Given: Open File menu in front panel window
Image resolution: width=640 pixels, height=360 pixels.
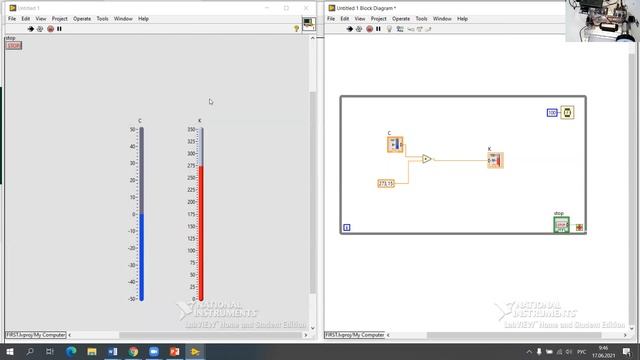Looking at the screenshot, I should 12,19.
